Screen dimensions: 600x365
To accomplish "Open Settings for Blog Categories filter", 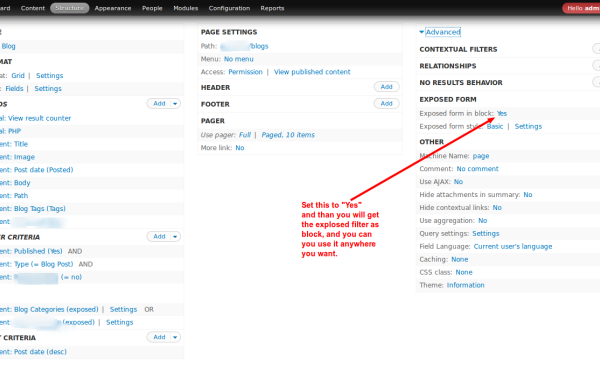I will click(123, 310).
